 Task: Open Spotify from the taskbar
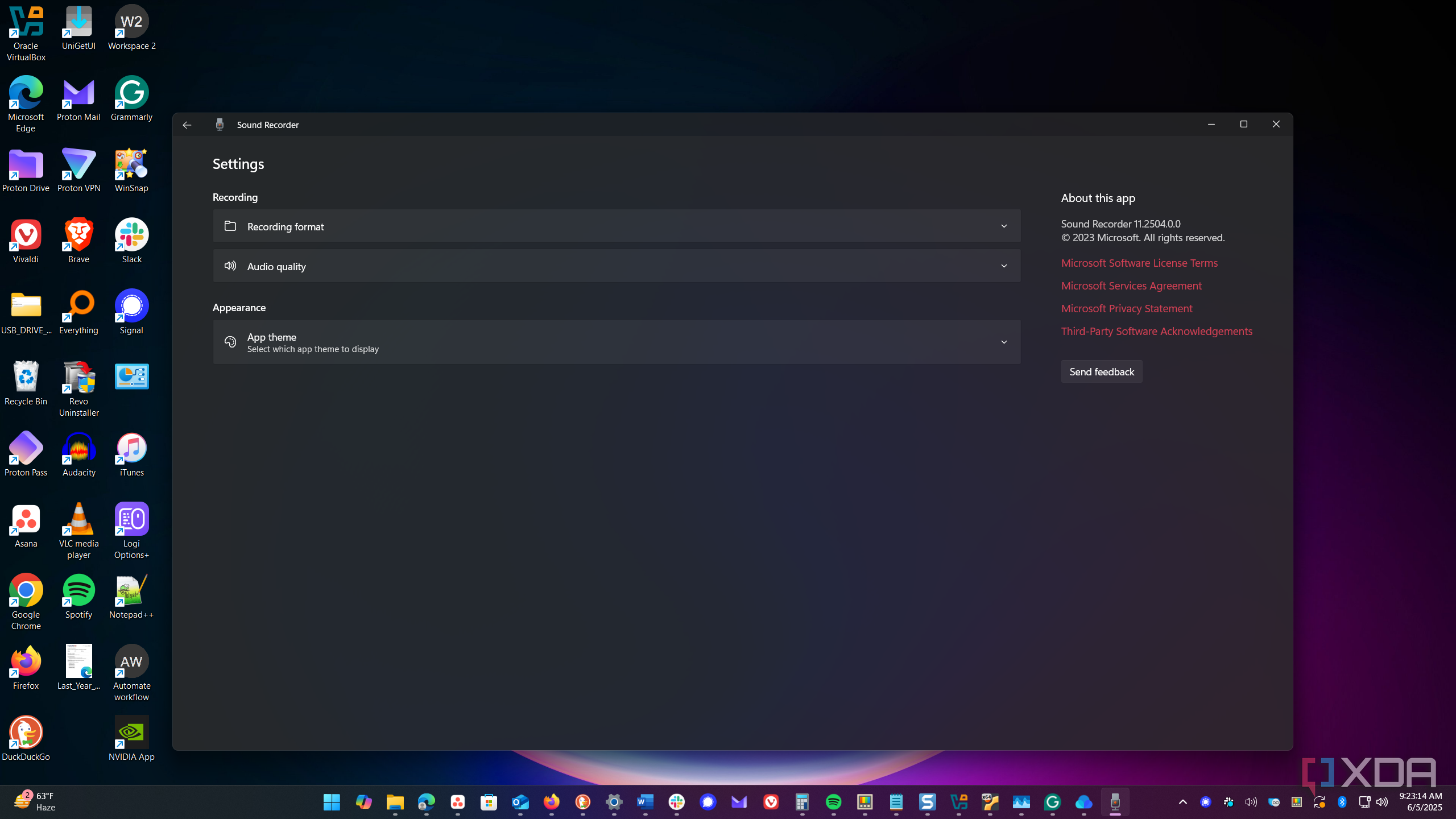pos(833,802)
